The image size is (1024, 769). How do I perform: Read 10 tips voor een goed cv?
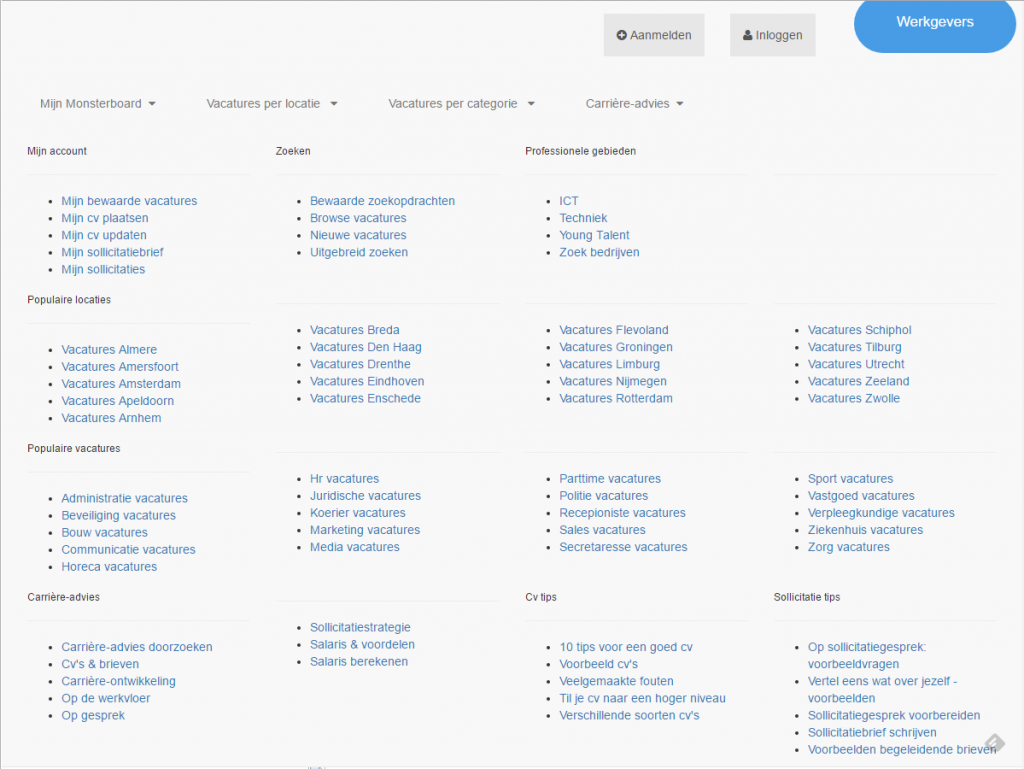click(626, 647)
